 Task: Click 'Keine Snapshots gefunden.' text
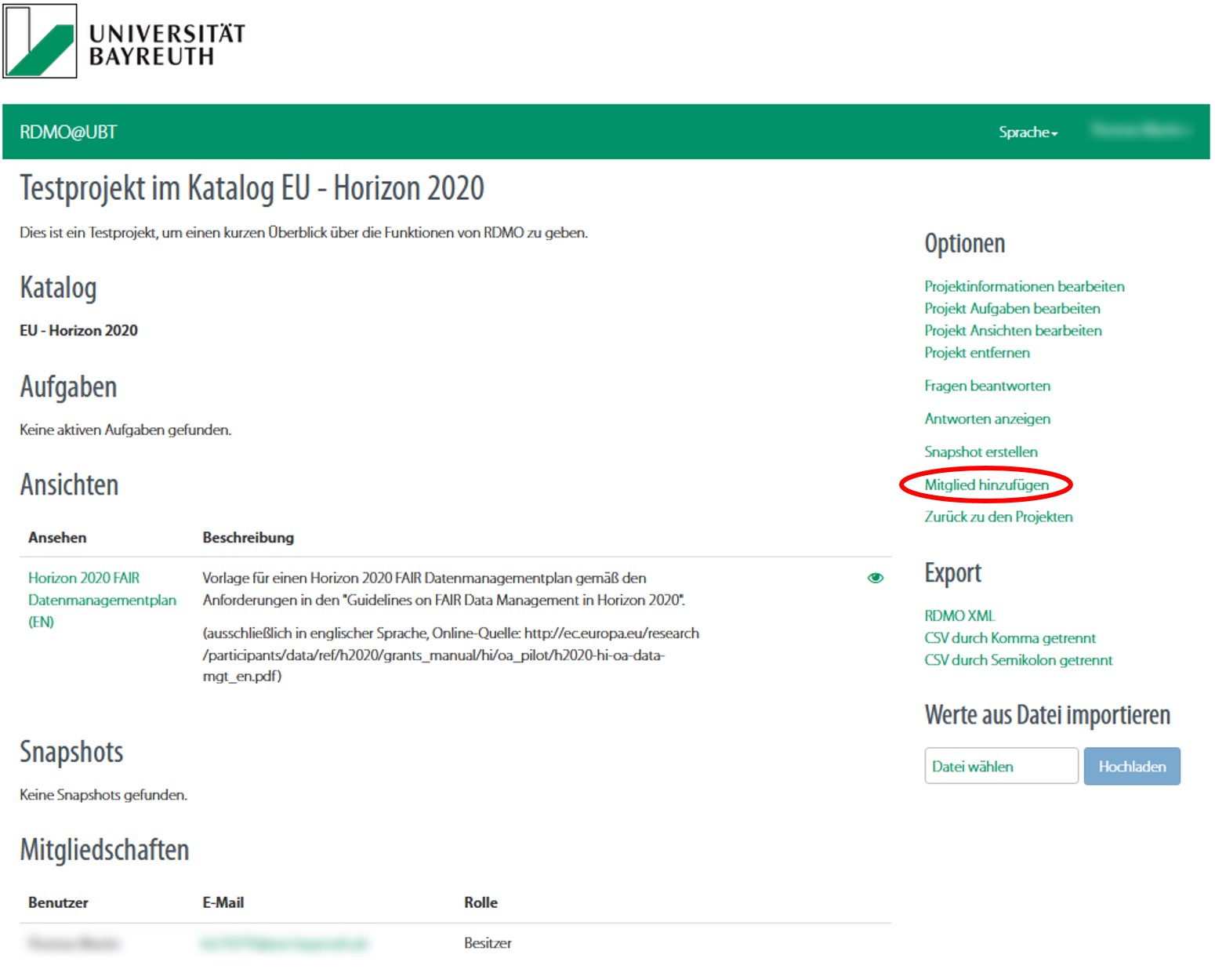click(103, 794)
